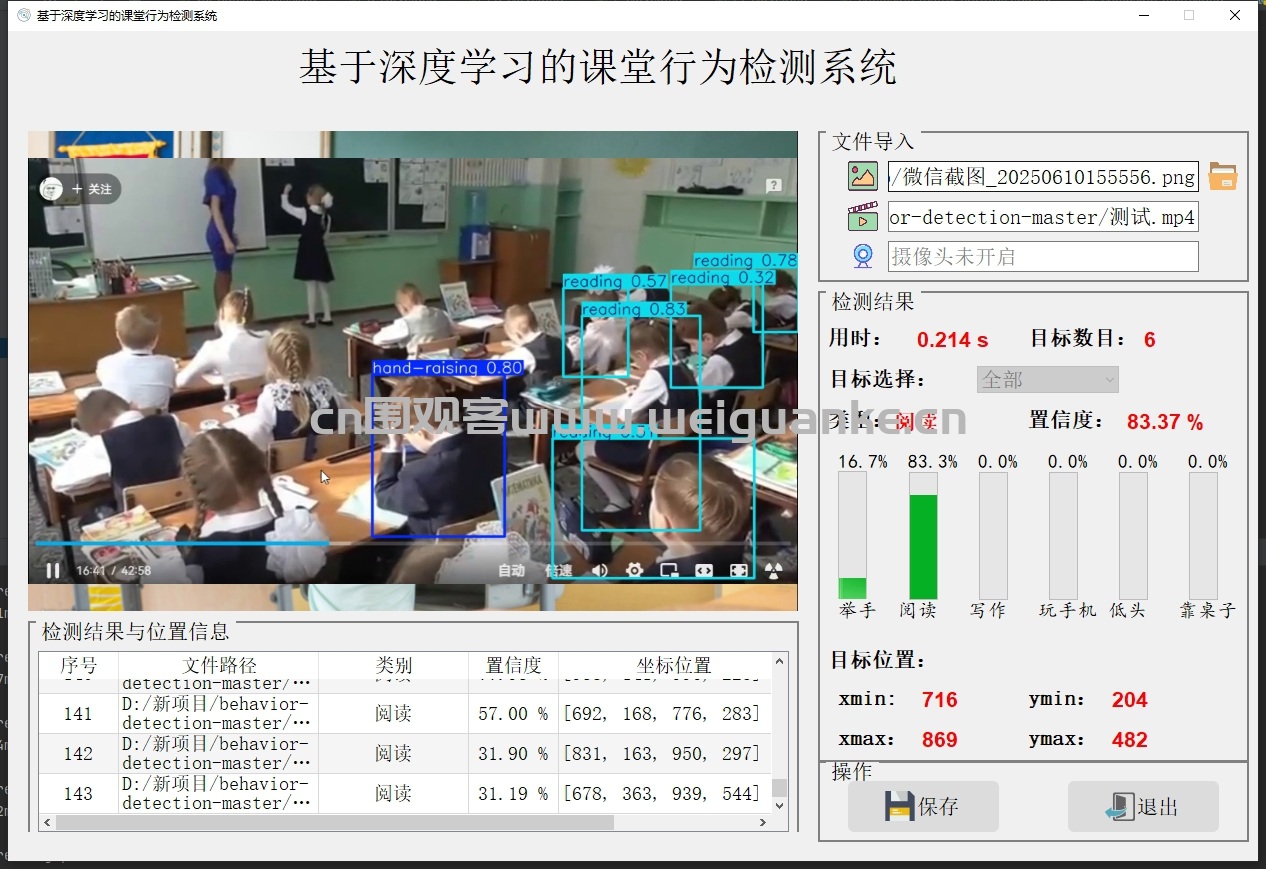The image size is (1266, 869).
Task: Click the xmin value 716
Action: point(939,700)
